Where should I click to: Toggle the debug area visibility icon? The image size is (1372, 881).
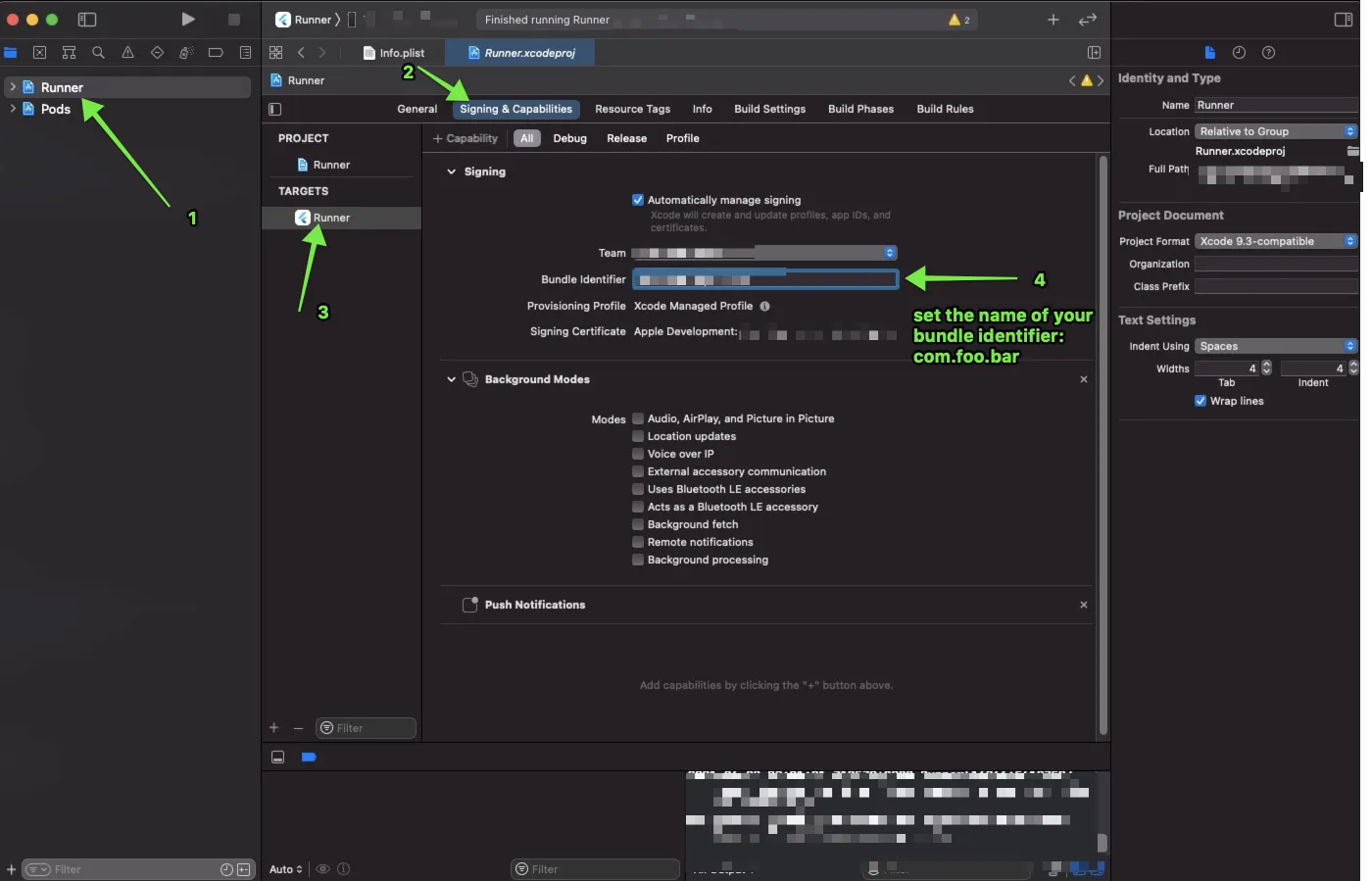point(278,758)
